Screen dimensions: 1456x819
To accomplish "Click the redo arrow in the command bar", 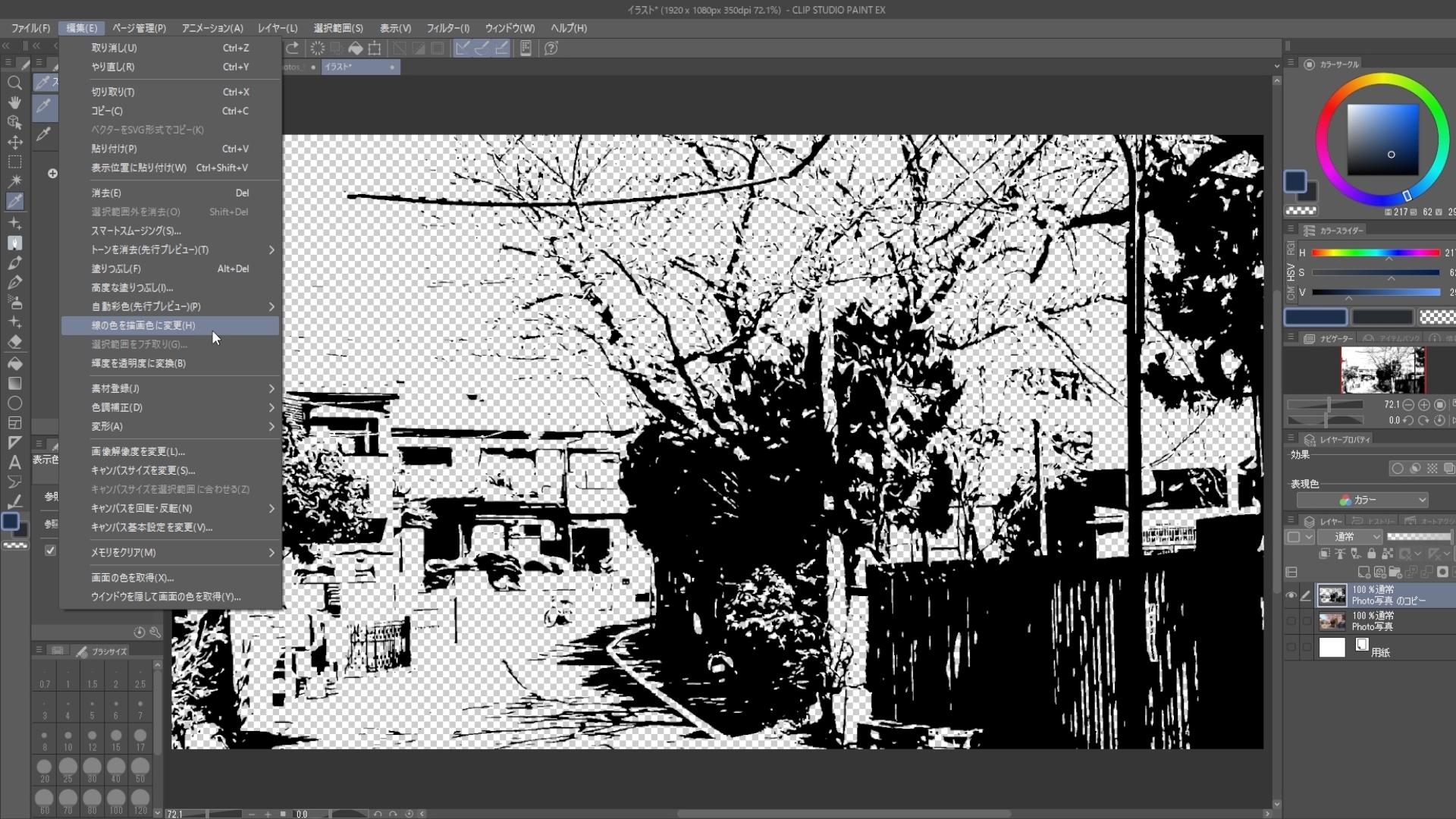I will coord(292,49).
